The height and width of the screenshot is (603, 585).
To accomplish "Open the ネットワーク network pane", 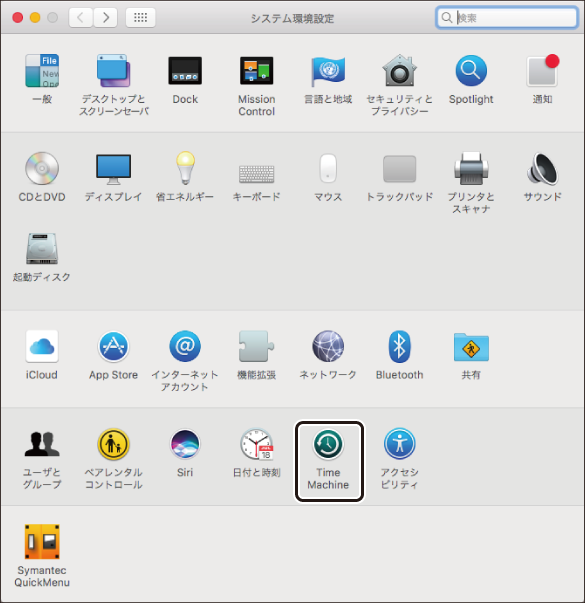I will pos(328,346).
